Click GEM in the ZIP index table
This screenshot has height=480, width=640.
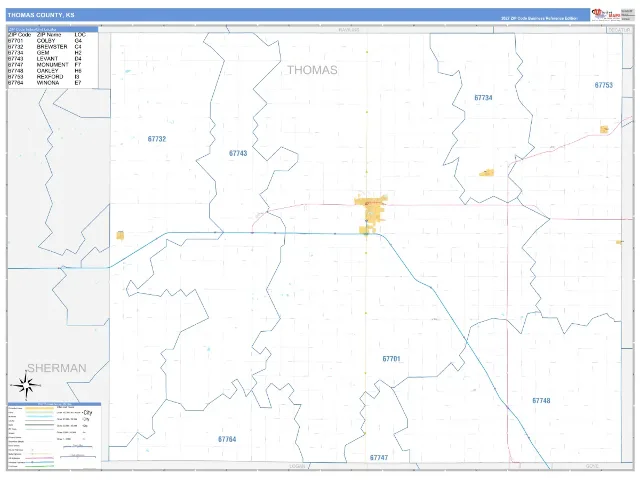43,53
